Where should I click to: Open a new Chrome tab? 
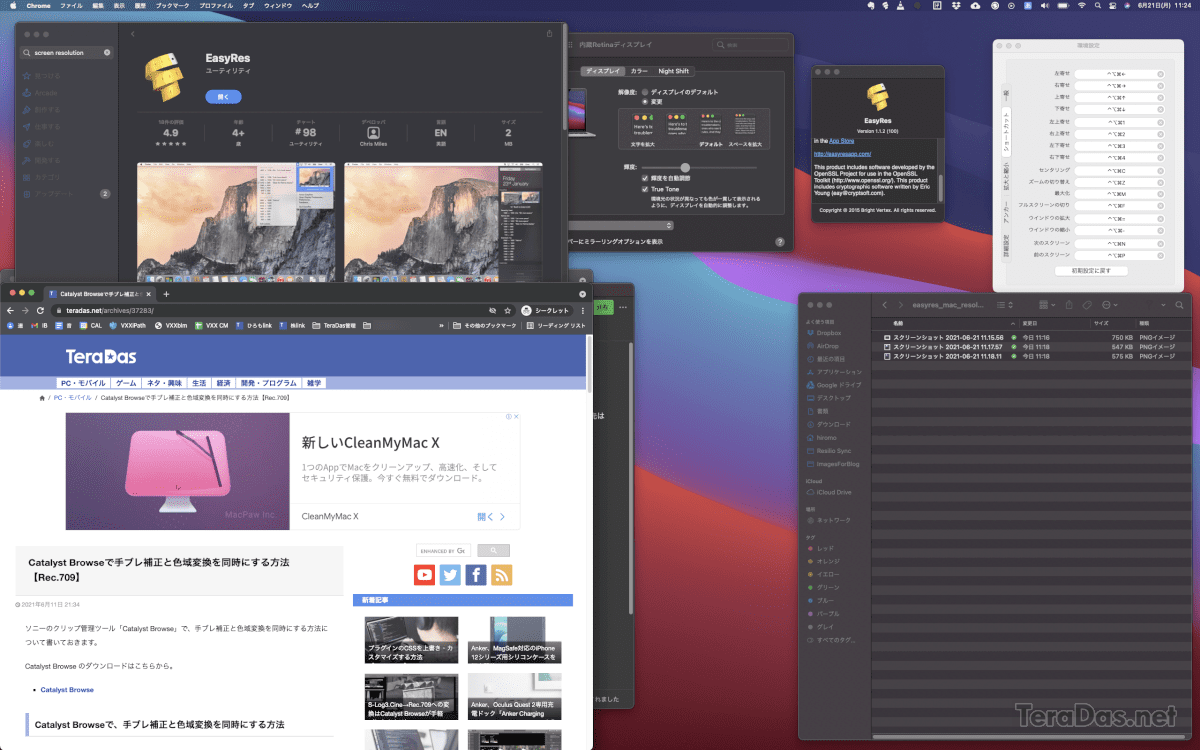(x=166, y=294)
